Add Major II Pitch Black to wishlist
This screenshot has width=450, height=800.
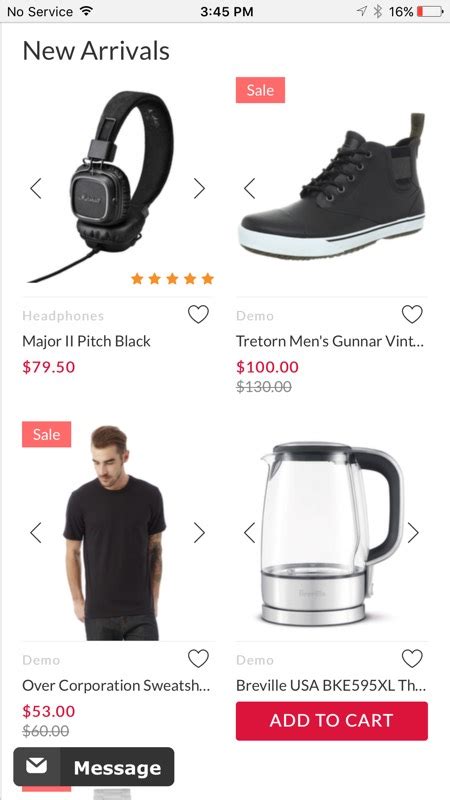pyautogui.click(x=198, y=314)
